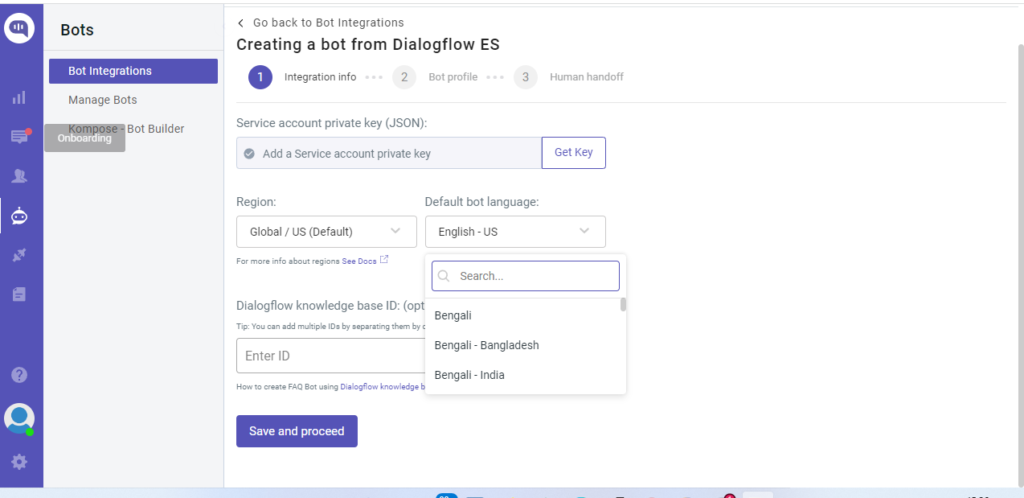Choose Bengali - Bangladesh option
The width and height of the screenshot is (1024, 498).
coord(524,345)
